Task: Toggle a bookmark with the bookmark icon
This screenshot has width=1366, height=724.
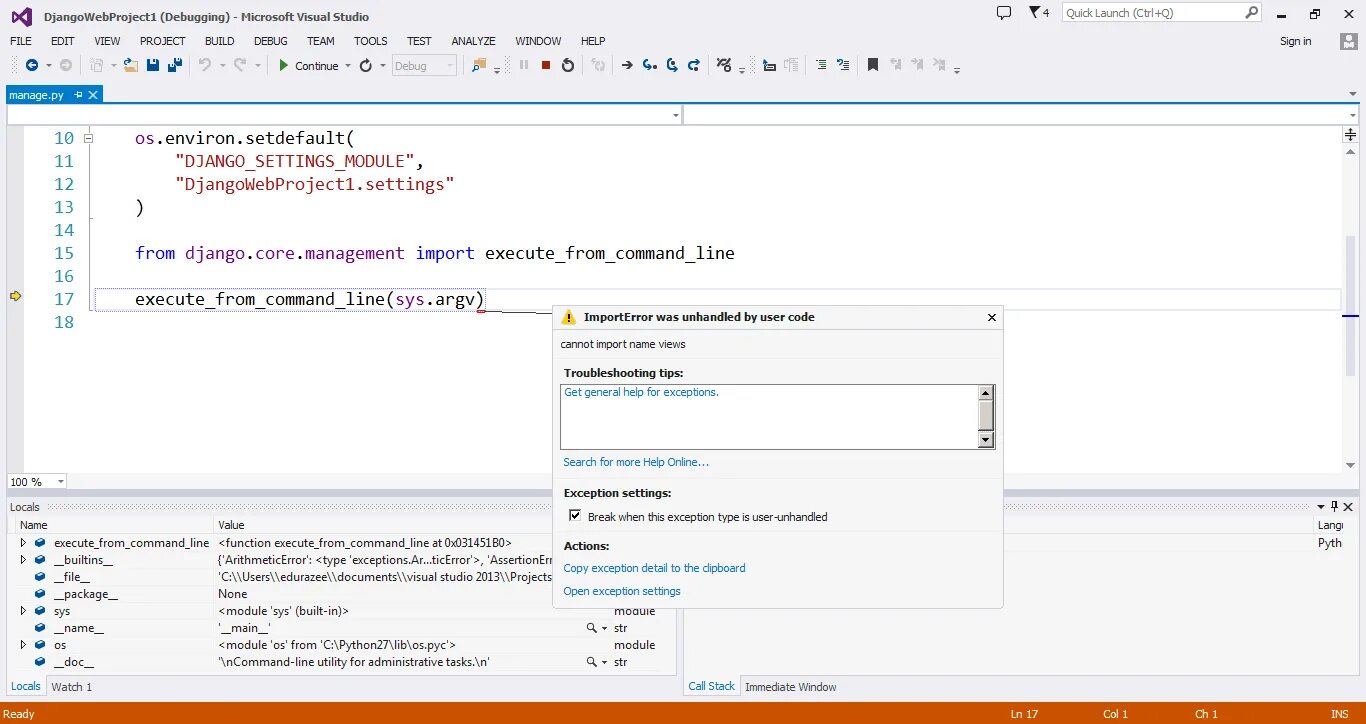Action: pyautogui.click(x=873, y=65)
